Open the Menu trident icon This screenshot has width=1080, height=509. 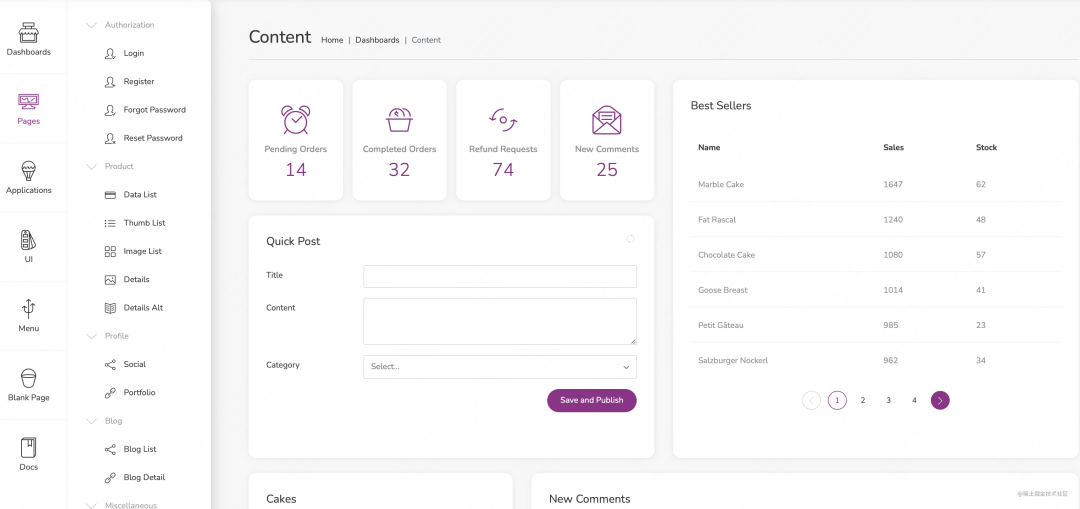coord(28,309)
